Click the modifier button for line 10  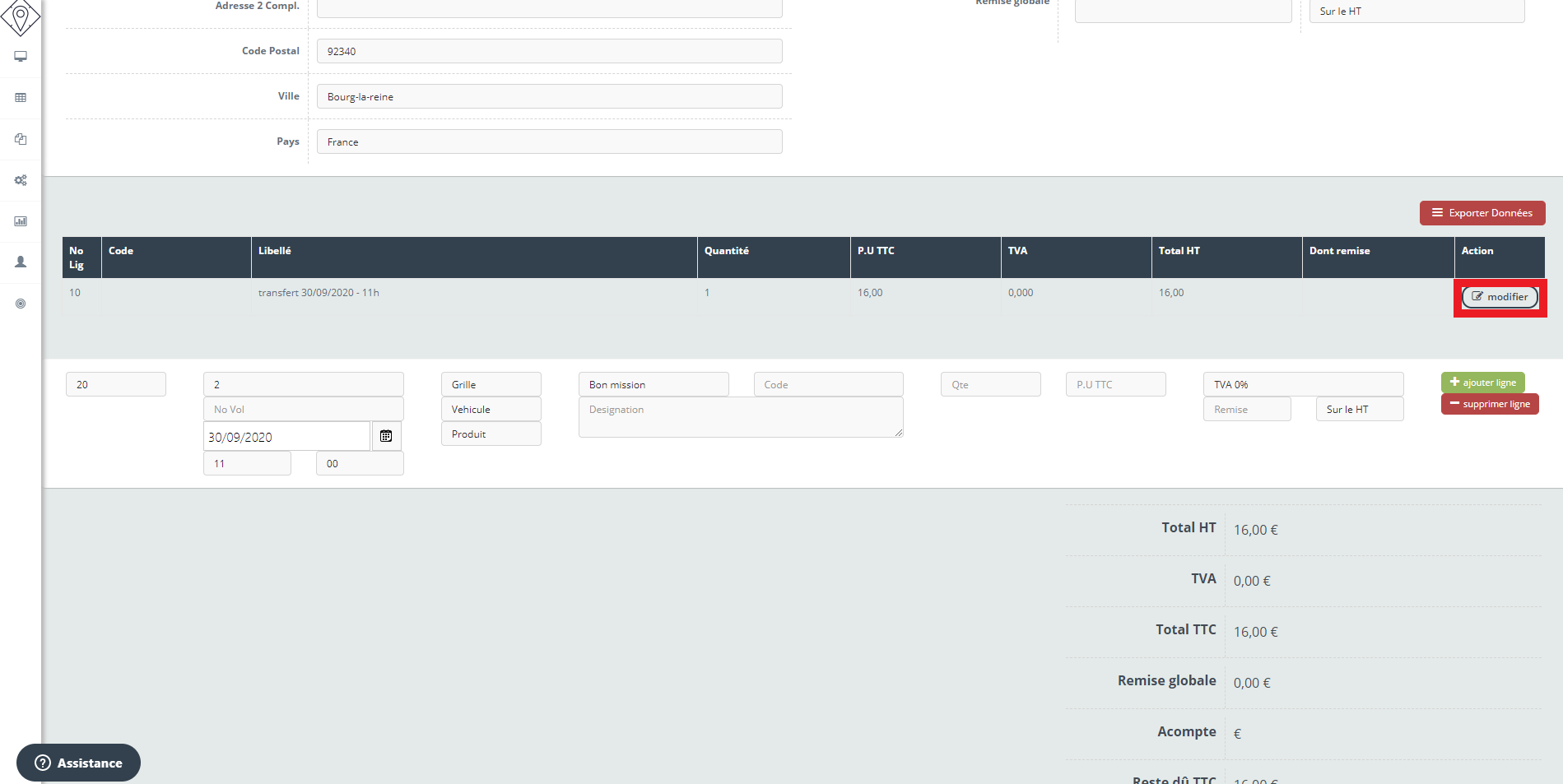tap(1500, 297)
